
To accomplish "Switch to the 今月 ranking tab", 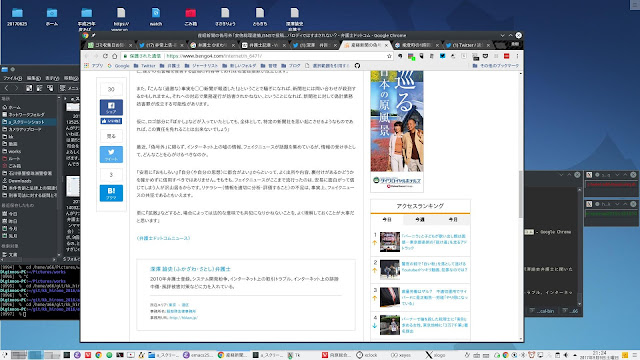I will coord(453,220).
